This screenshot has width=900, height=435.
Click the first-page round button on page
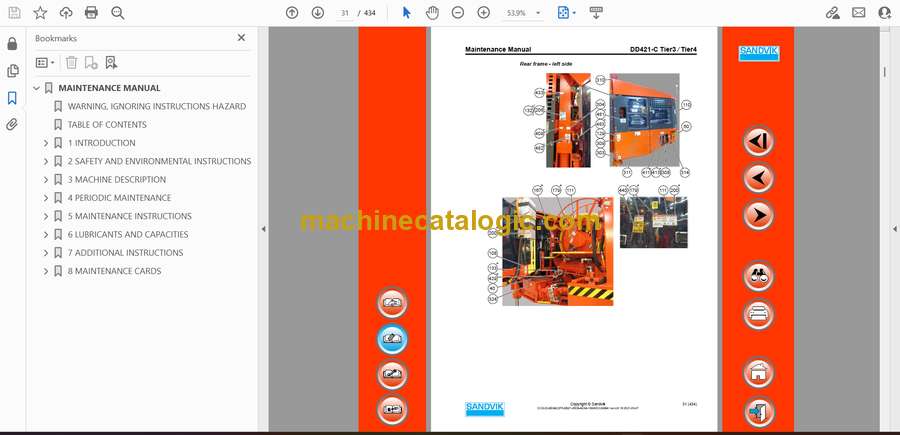click(758, 141)
